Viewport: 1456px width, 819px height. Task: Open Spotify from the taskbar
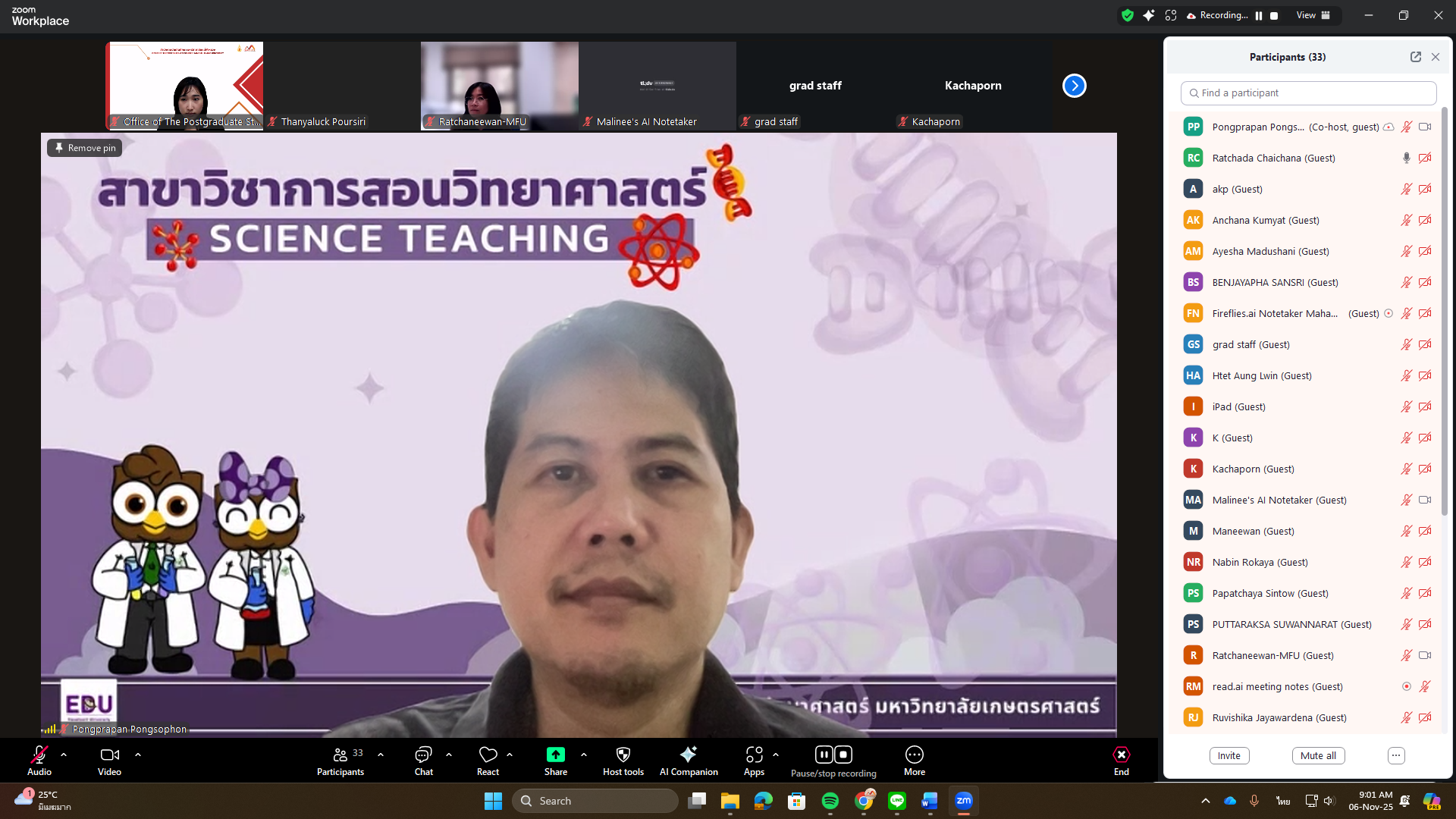830,801
